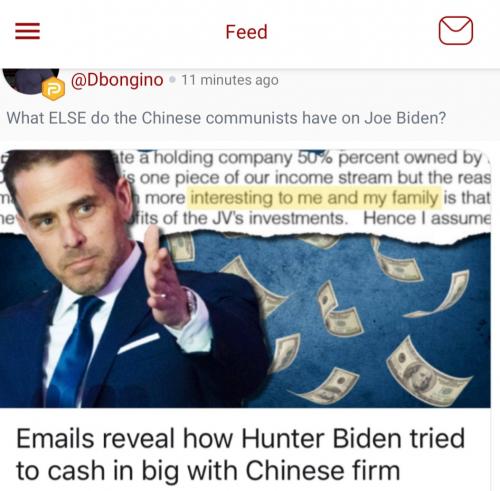This screenshot has height=491, width=500.
Task: Tap the poster's profile avatar
Action: pos(30,80)
